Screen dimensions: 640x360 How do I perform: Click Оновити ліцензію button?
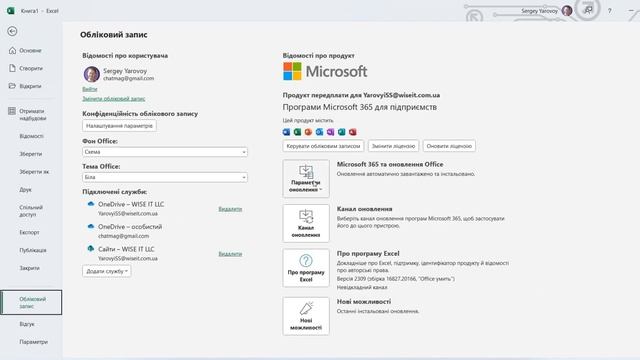coord(449,146)
